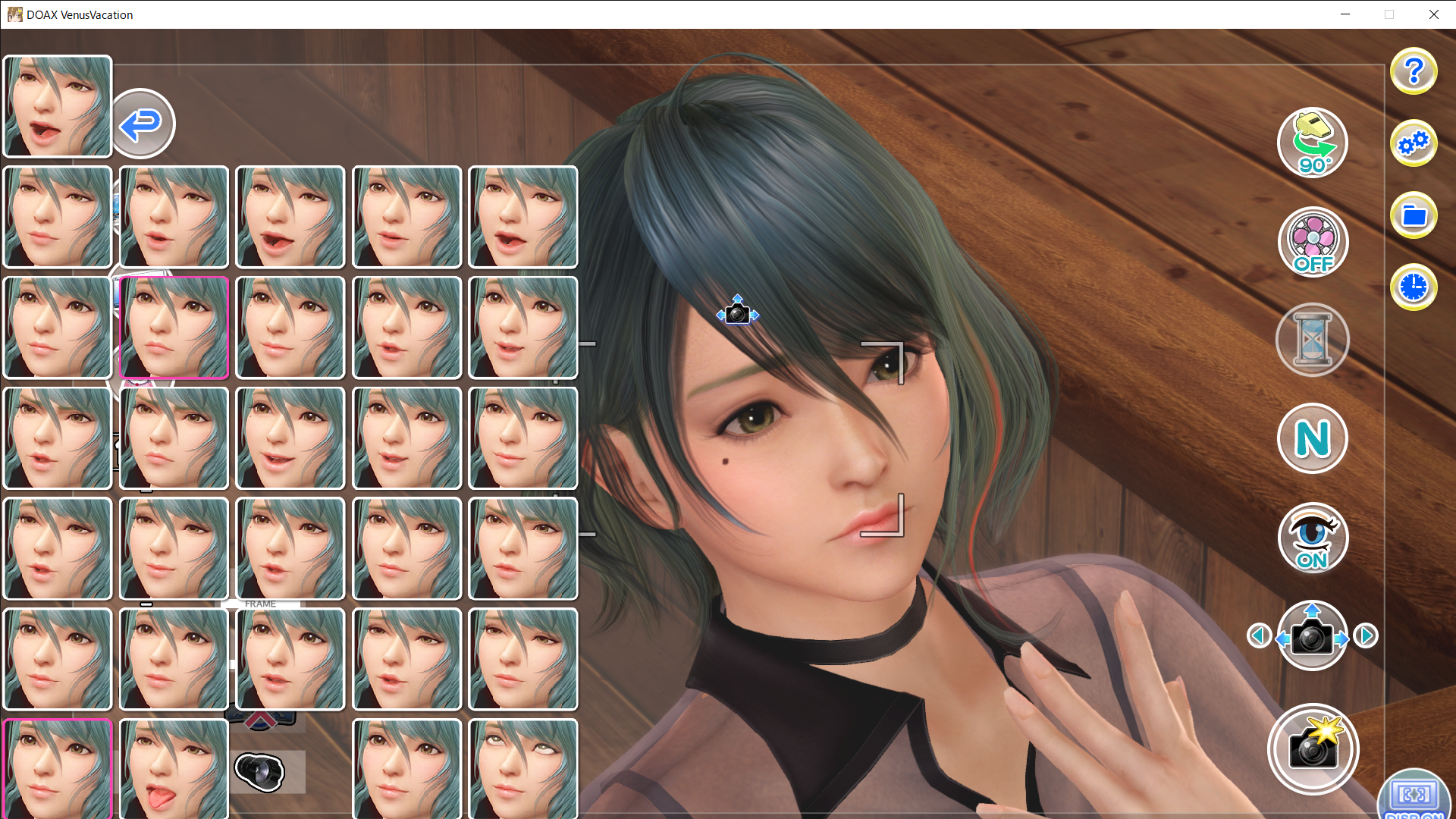Open the settings gears button

(1414, 143)
